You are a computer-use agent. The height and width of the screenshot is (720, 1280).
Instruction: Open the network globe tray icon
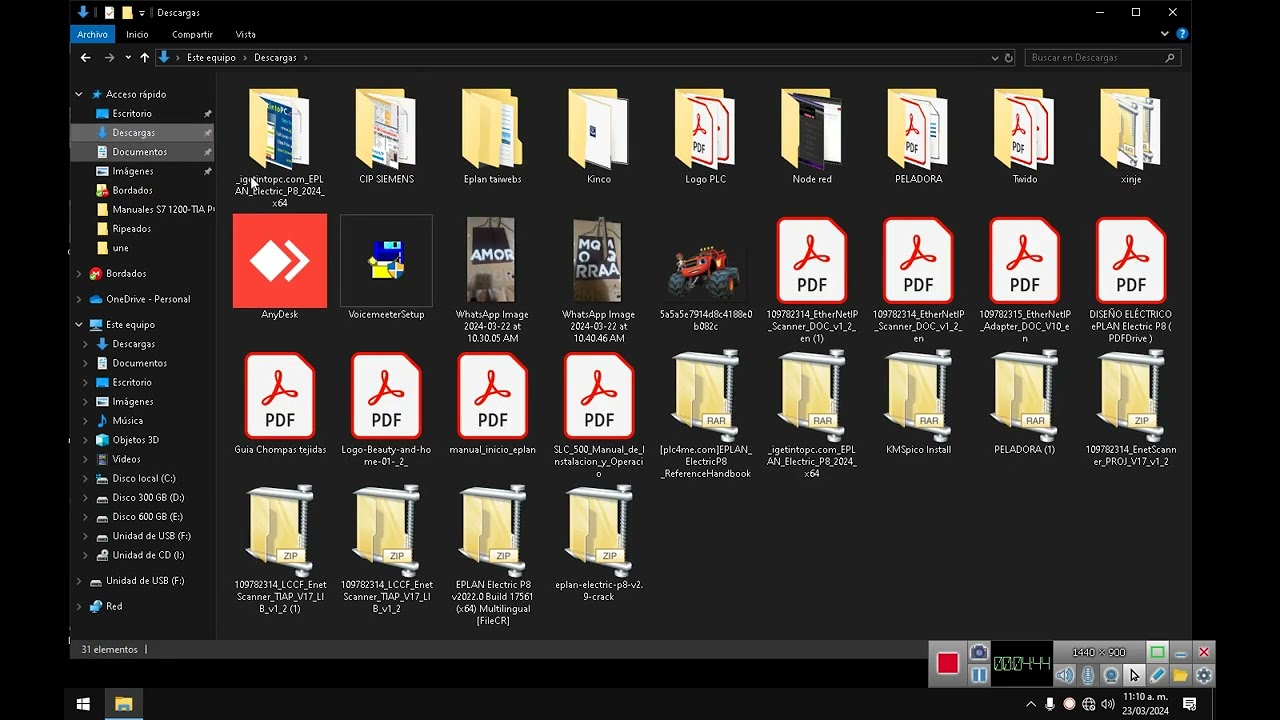point(1088,704)
